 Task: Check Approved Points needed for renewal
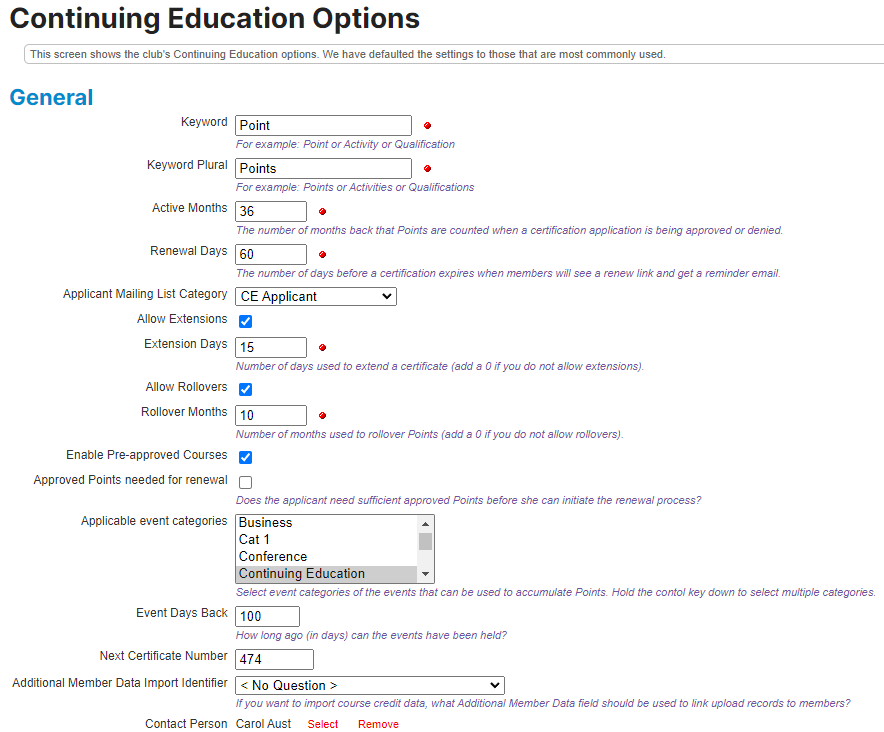pos(244,481)
